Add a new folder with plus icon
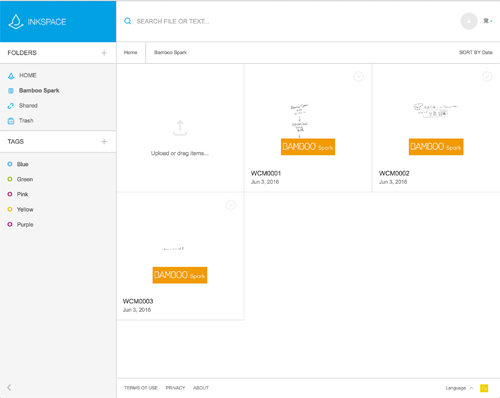Viewport: 500px width, 398px height. (x=104, y=53)
